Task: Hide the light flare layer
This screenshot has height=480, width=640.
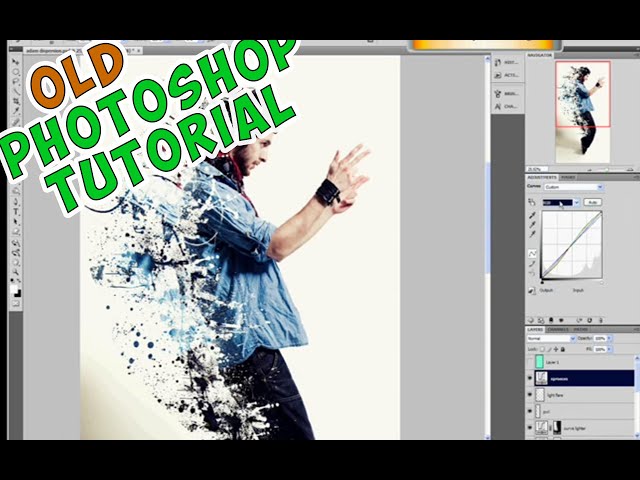Action: click(530, 395)
